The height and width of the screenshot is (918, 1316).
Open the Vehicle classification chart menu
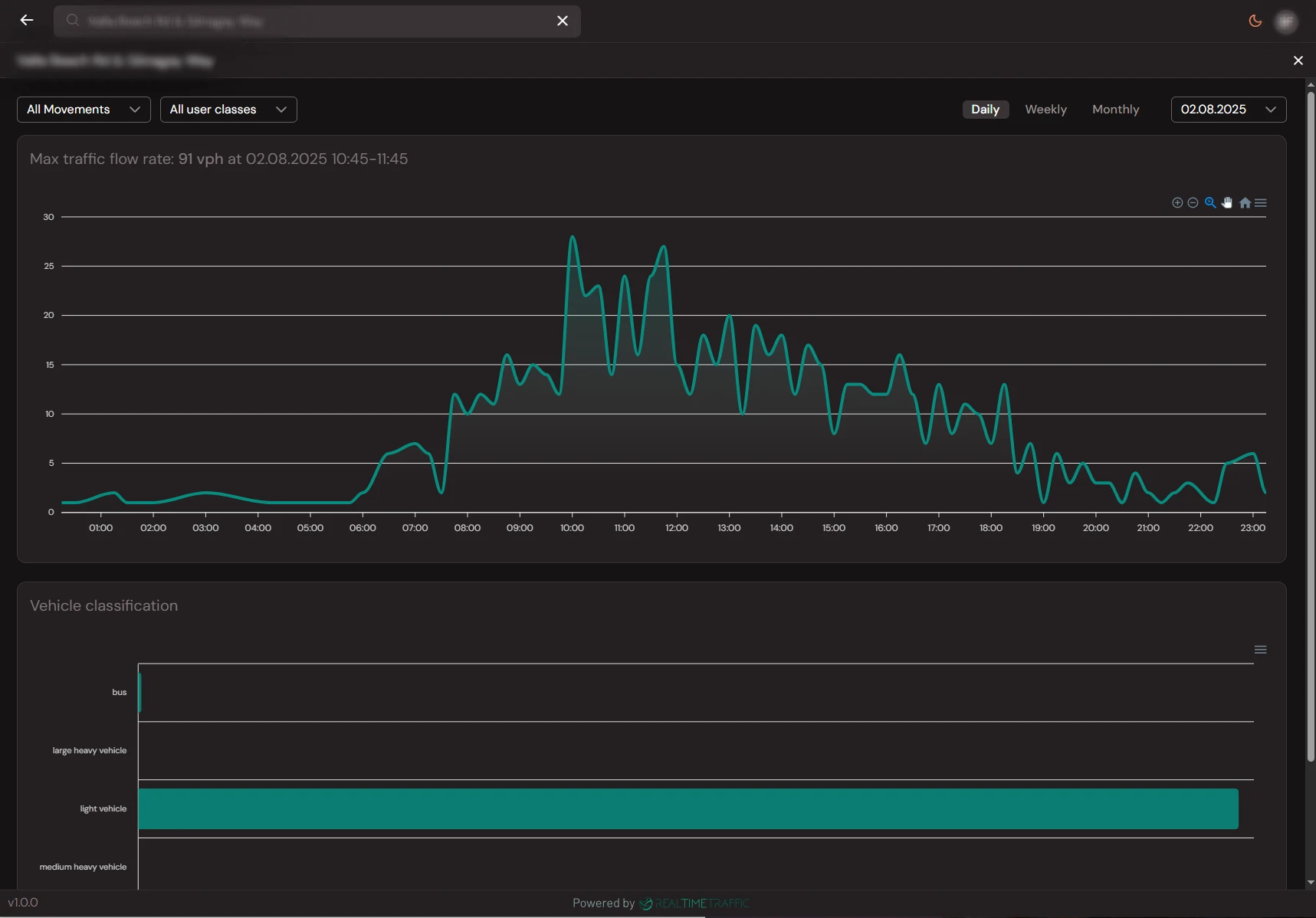tap(1260, 650)
